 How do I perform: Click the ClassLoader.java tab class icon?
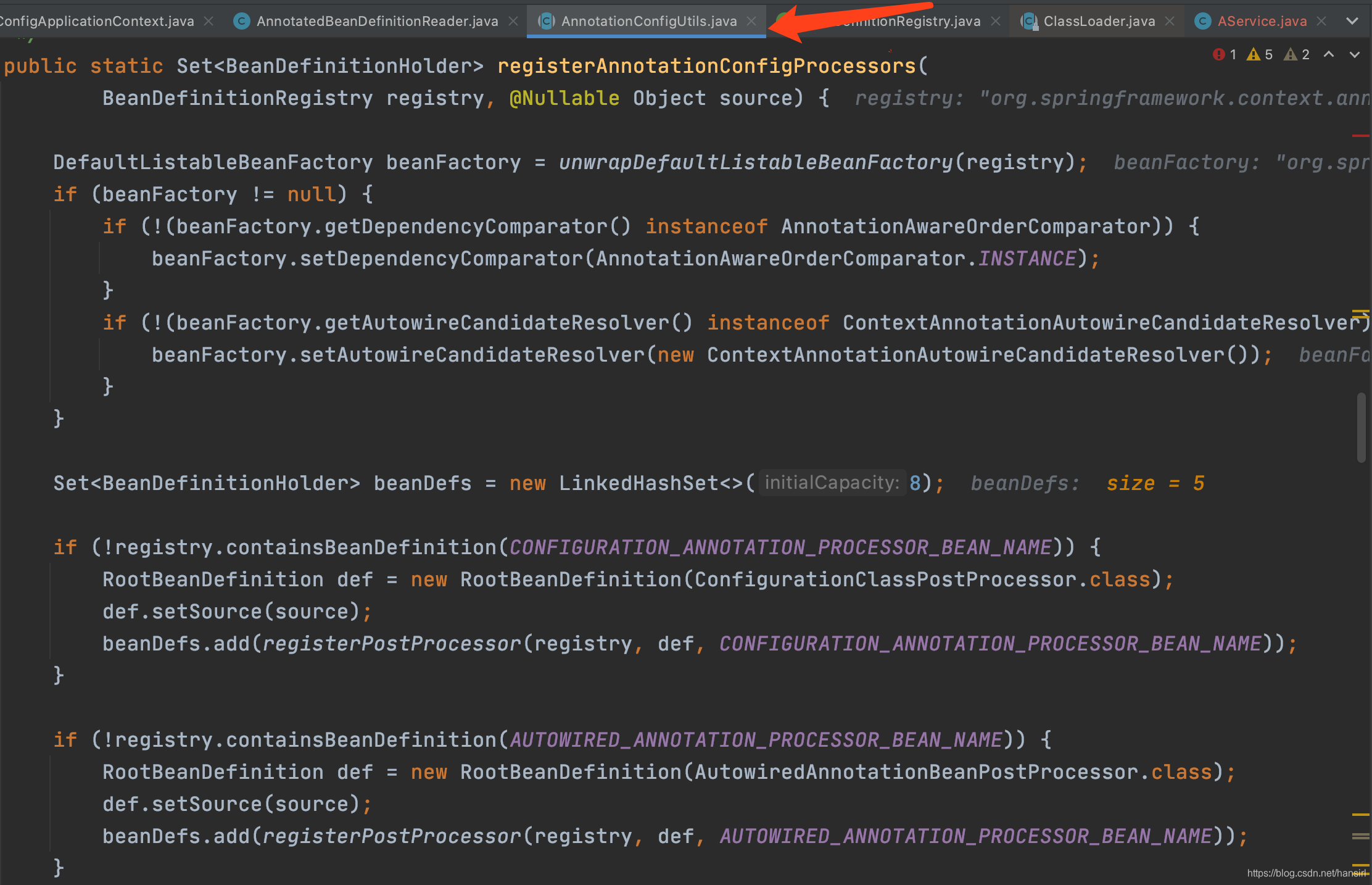1028,22
